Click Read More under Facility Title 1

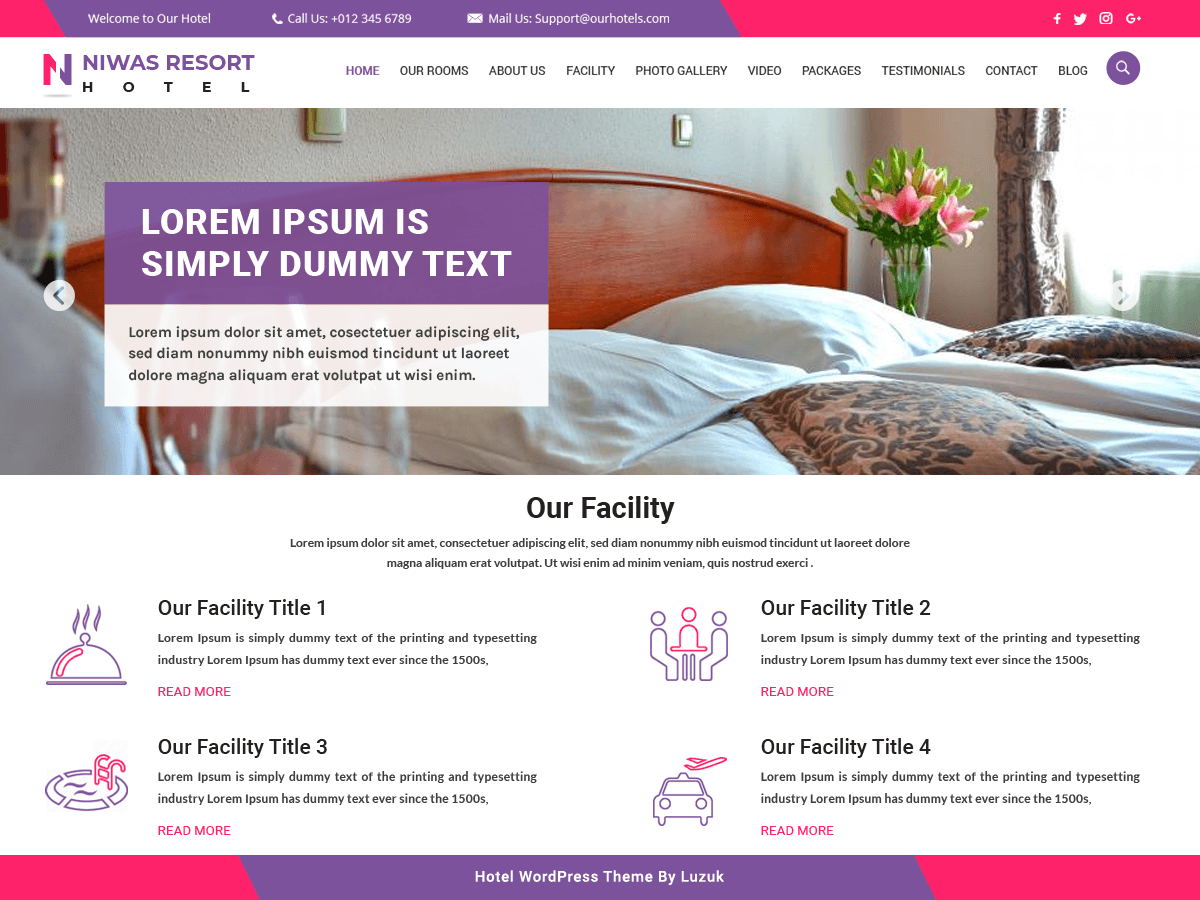(194, 692)
